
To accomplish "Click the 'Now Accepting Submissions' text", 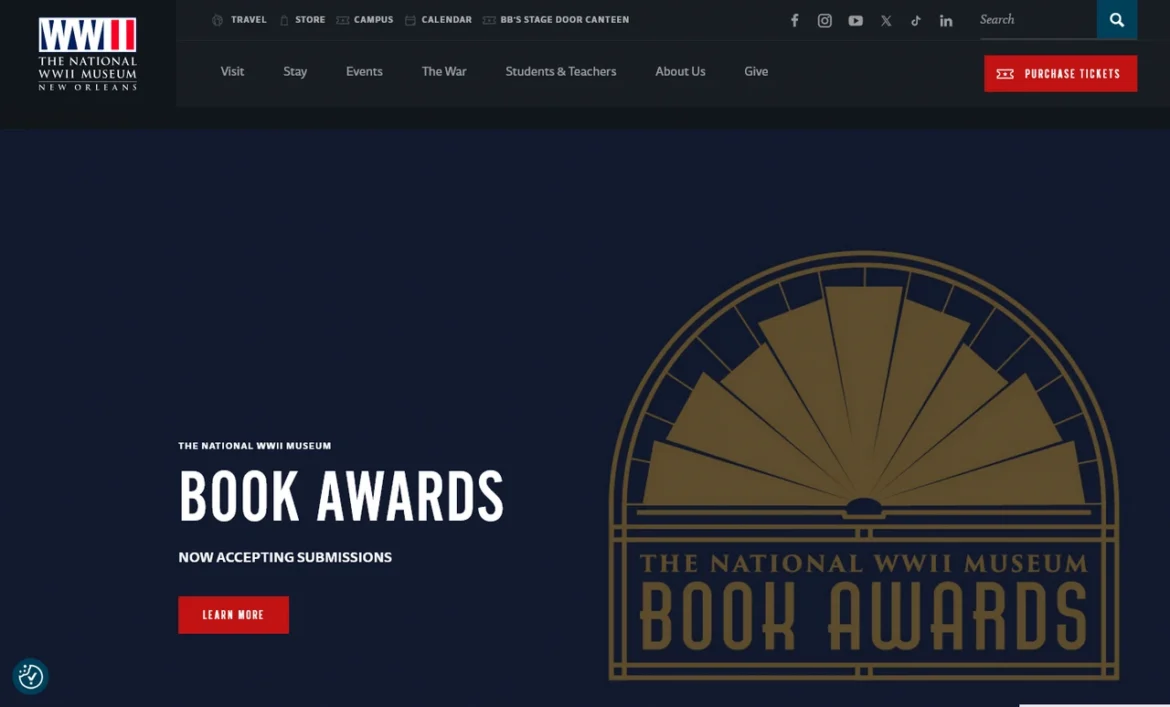I will pos(285,557).
